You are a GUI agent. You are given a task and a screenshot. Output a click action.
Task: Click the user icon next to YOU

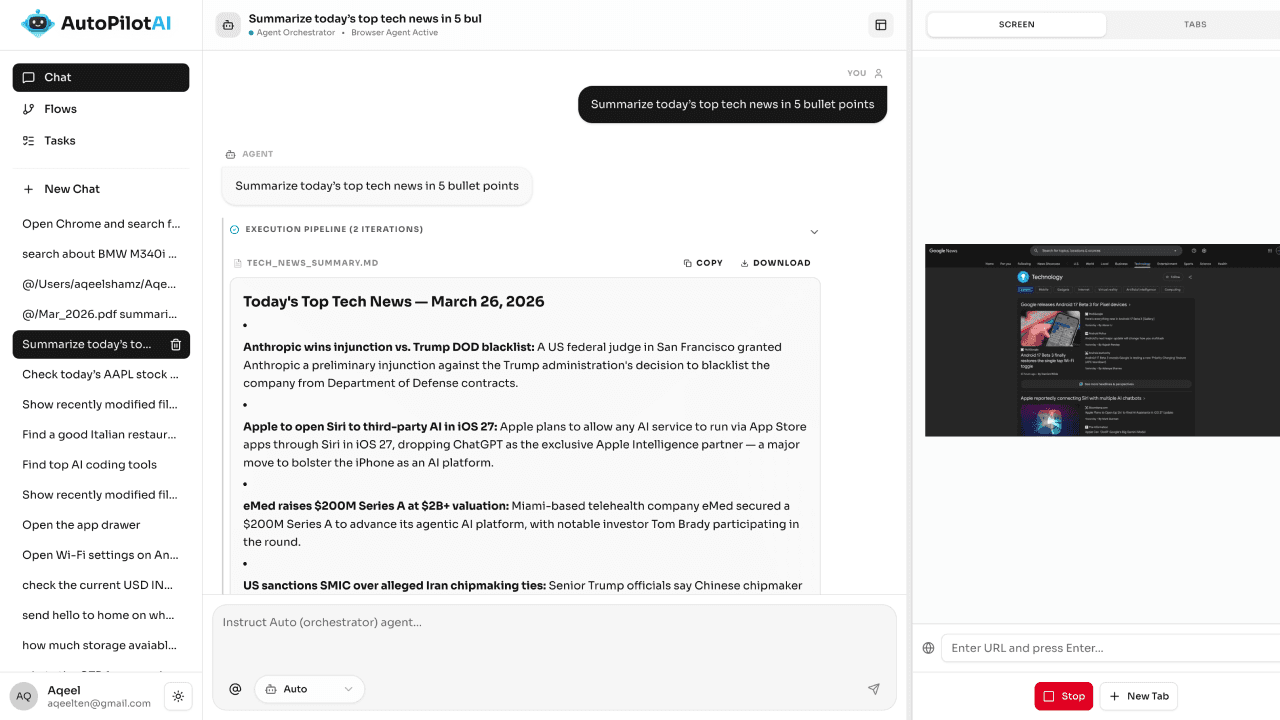click(879, 73)
